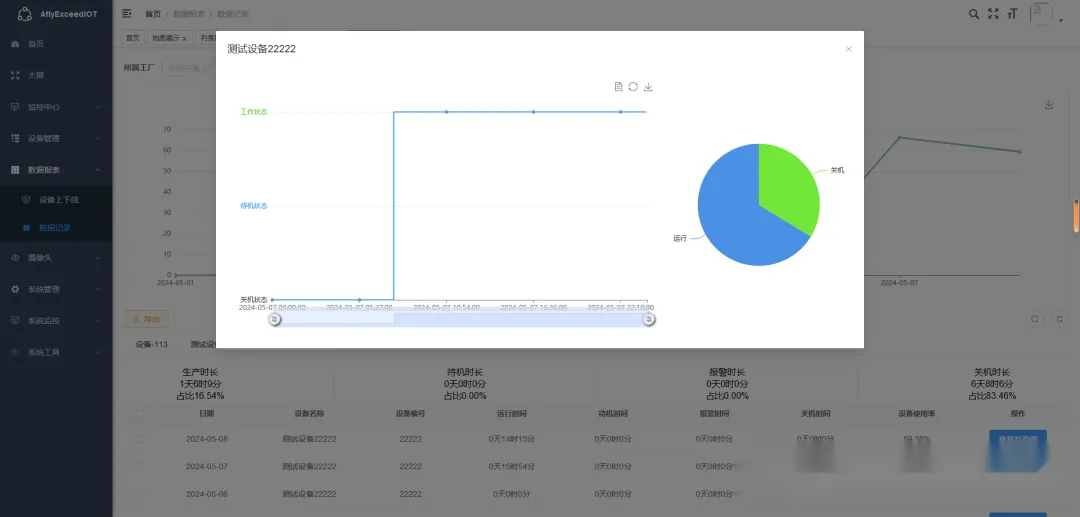
Task: Click right handle of chart zoom slider
Action: coord(649,319)
